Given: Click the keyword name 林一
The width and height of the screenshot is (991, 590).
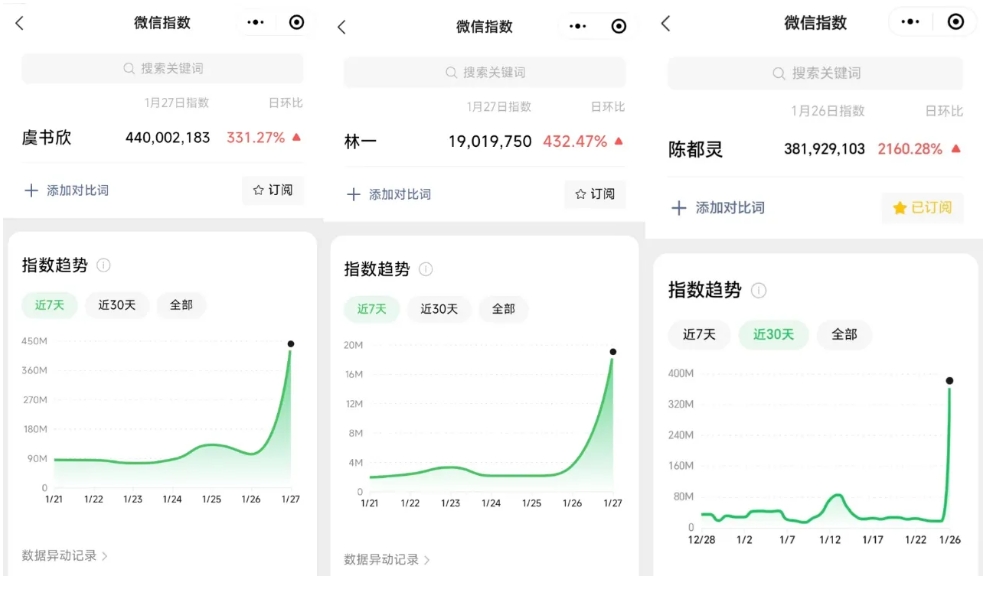Looking at the screenshot, I should (360, 141).
